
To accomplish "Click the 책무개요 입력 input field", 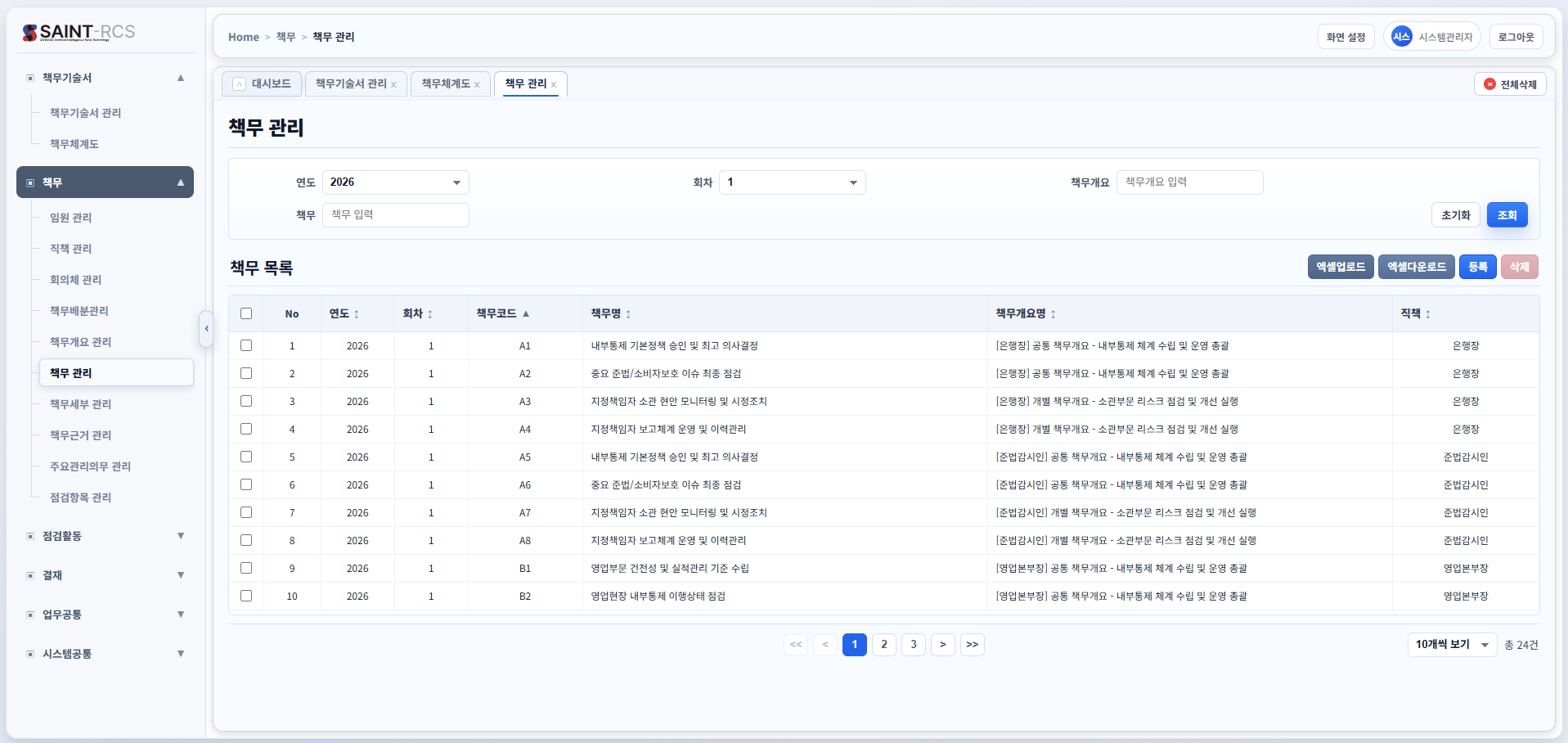I will pyautogui.click(x=1189, y=182).
